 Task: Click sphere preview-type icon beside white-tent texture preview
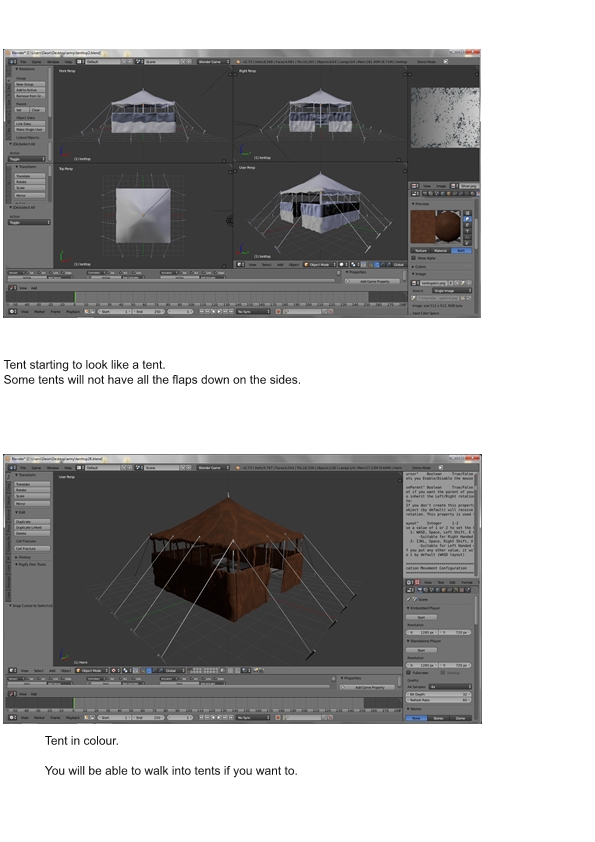point(467,219)
